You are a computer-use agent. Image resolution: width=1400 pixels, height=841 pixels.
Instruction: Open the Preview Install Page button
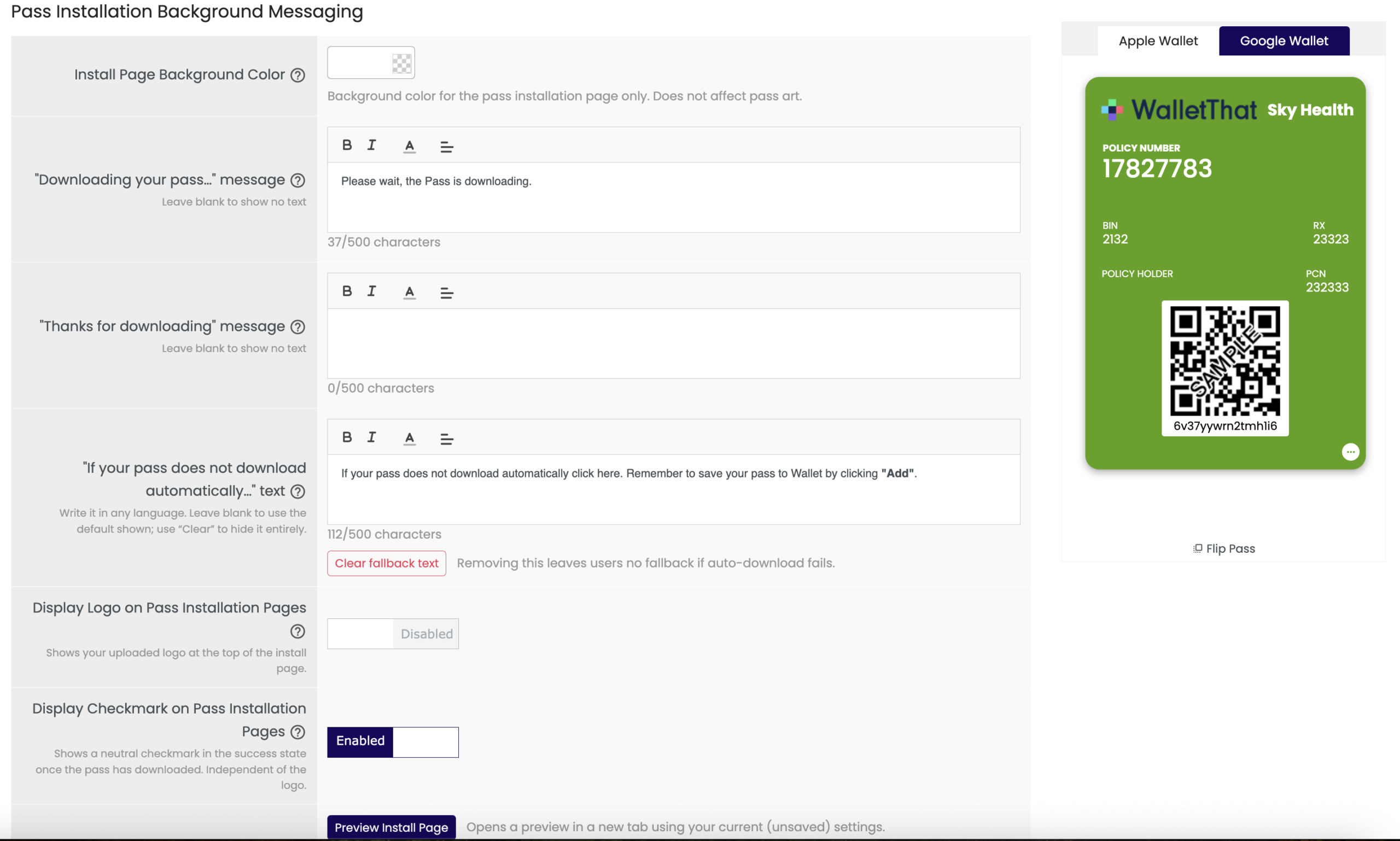(x=391, y=827)
